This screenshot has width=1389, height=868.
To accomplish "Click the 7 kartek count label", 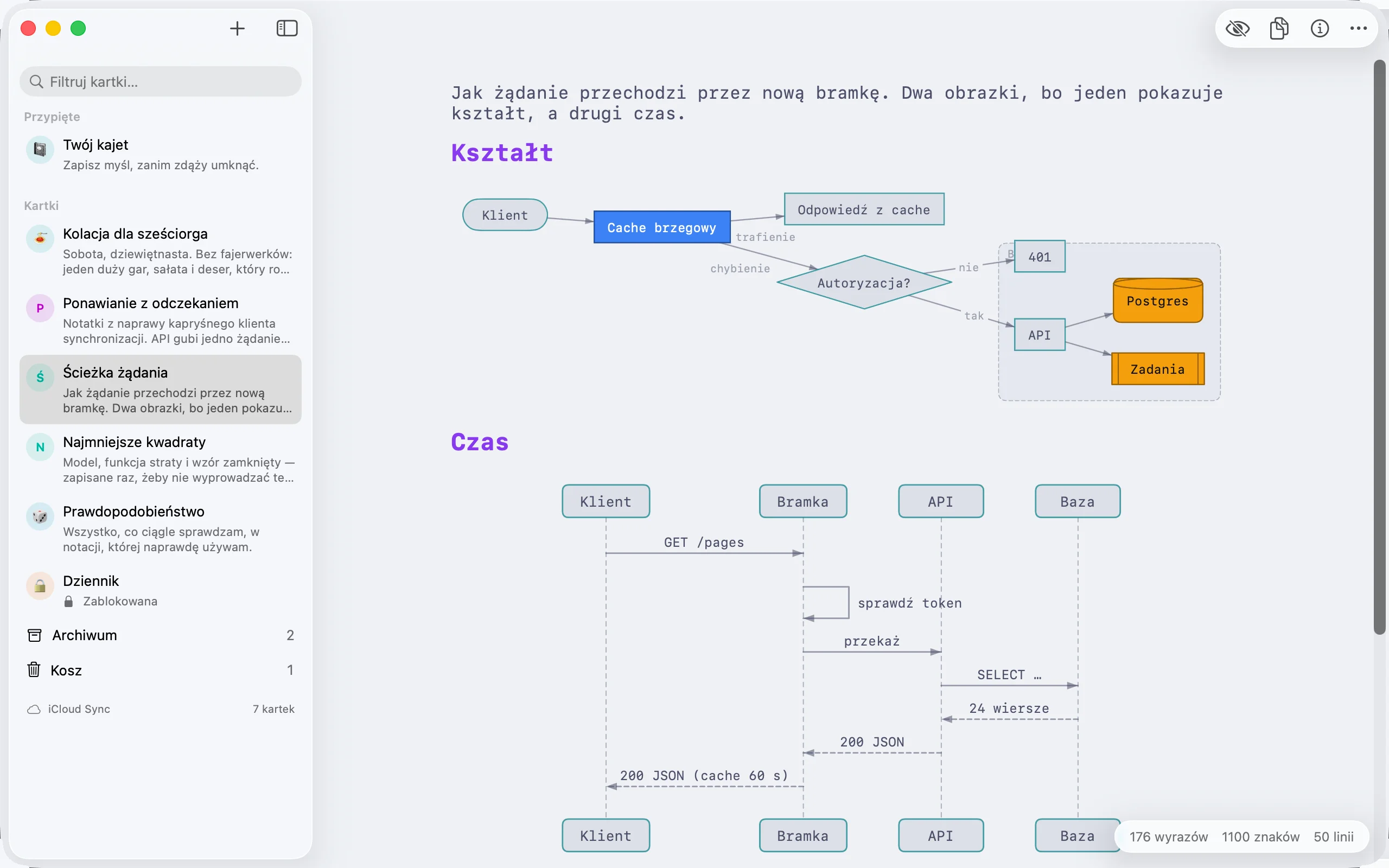I will tap(274, 709).
